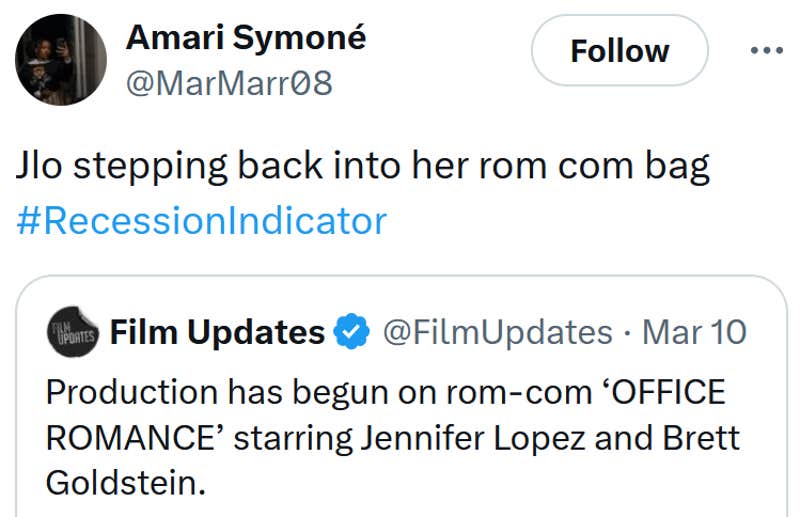Open the @MarMarr08 handle
The width and height of the screenshot is (800, 517).
tap(228, 83)
